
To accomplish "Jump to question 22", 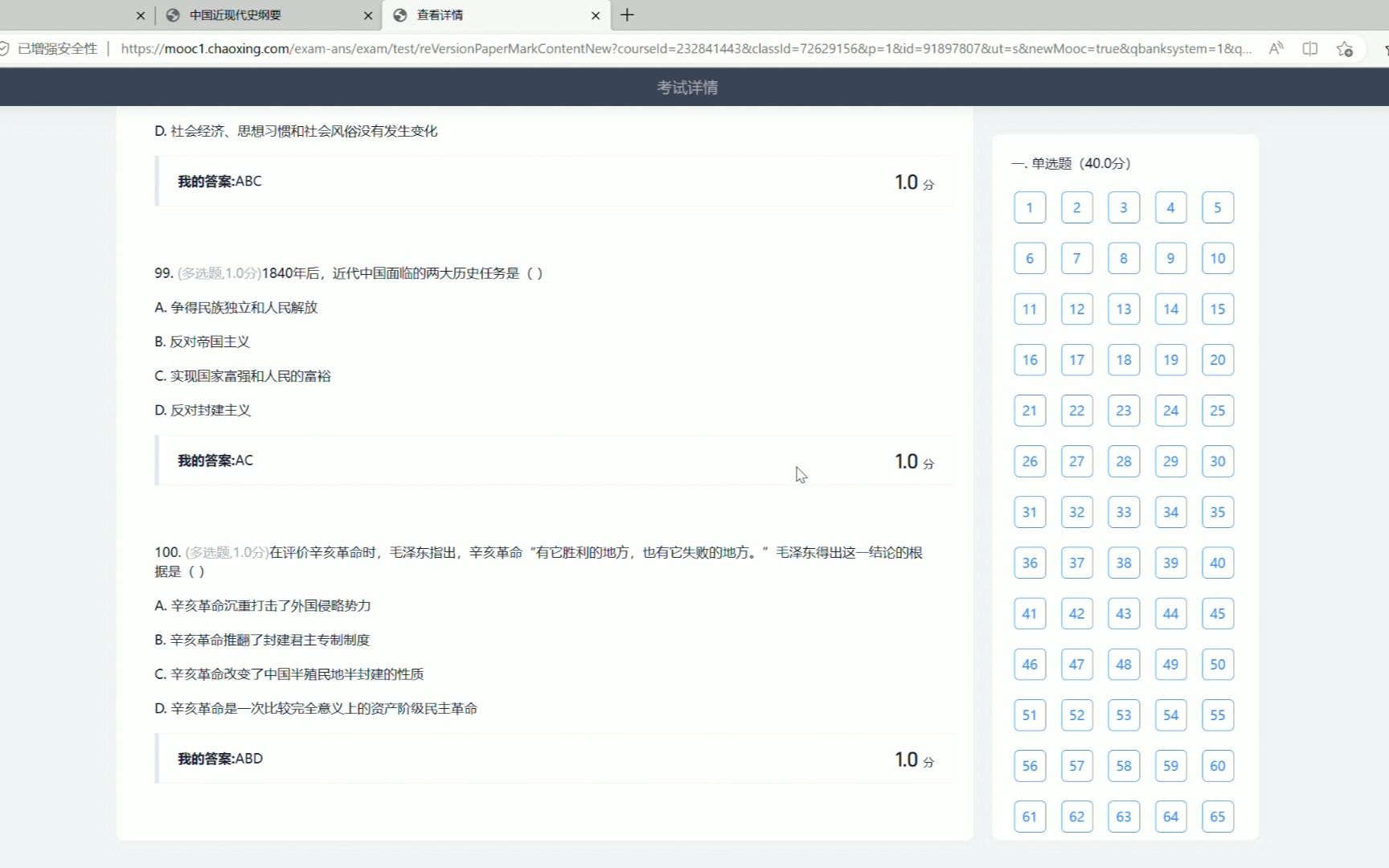I will (1077, 411).
